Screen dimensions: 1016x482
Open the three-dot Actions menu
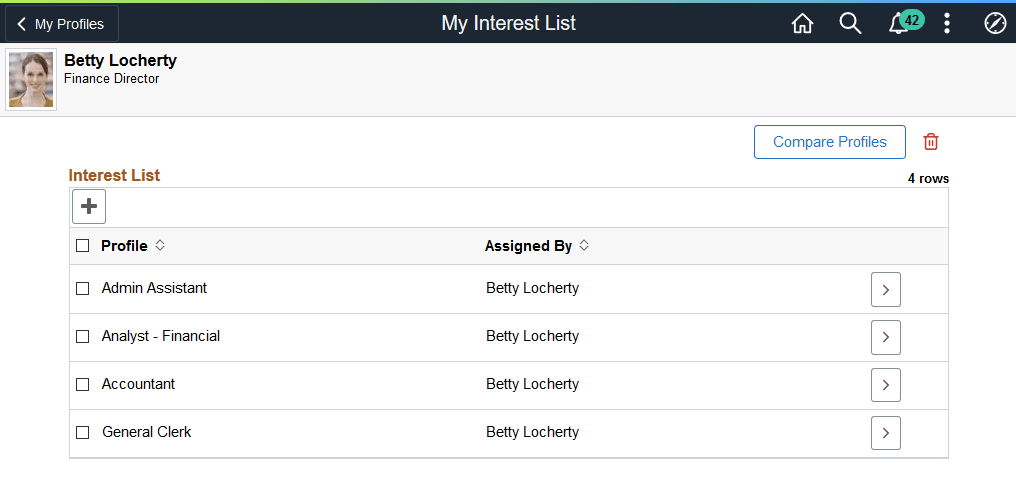pyautogui.click(x=947, y=24)
